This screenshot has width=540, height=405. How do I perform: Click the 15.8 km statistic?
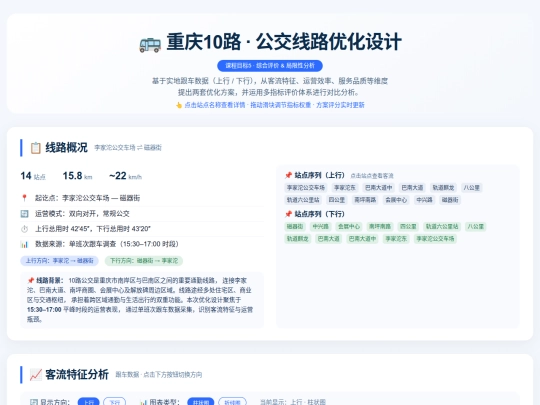tap(77, 176)
